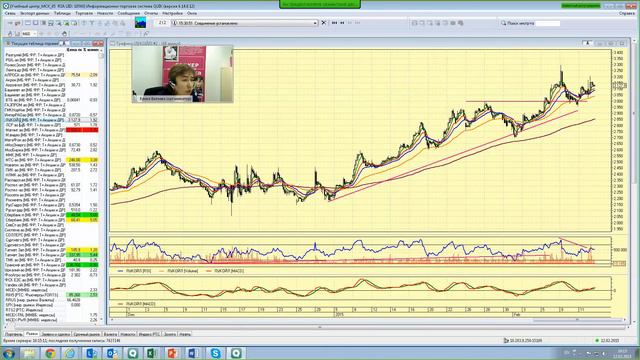
Task: Click the numeric field showing 212
Action: point(162,23)
